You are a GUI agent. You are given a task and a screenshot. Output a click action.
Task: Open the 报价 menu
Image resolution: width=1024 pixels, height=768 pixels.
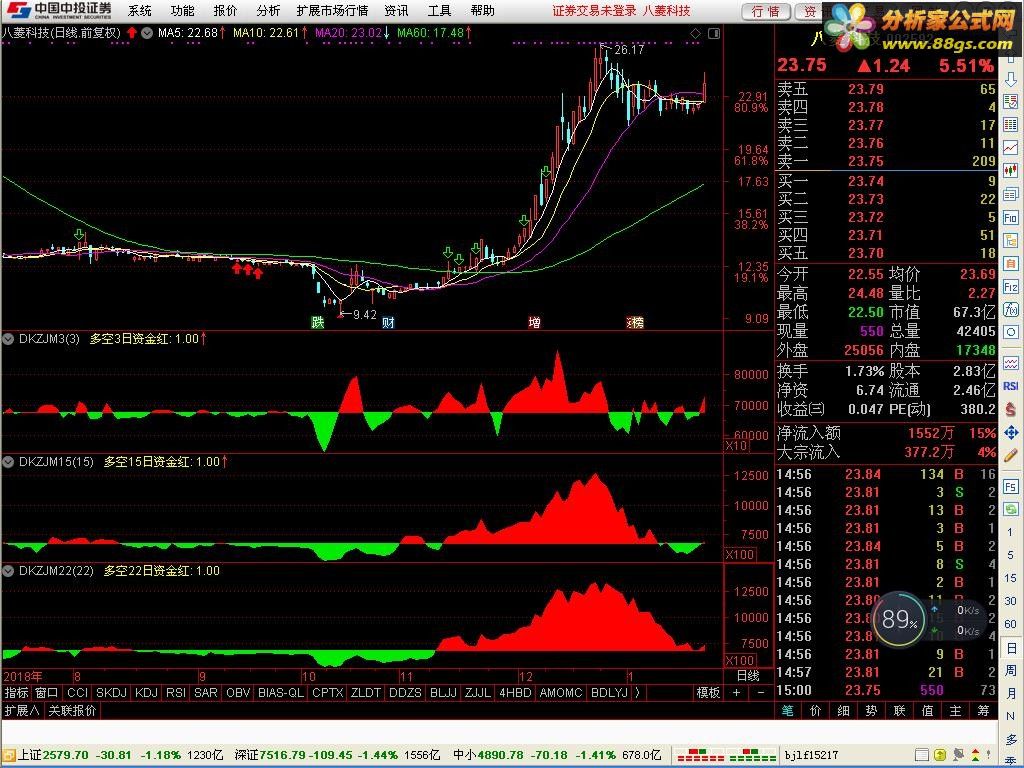225,10
